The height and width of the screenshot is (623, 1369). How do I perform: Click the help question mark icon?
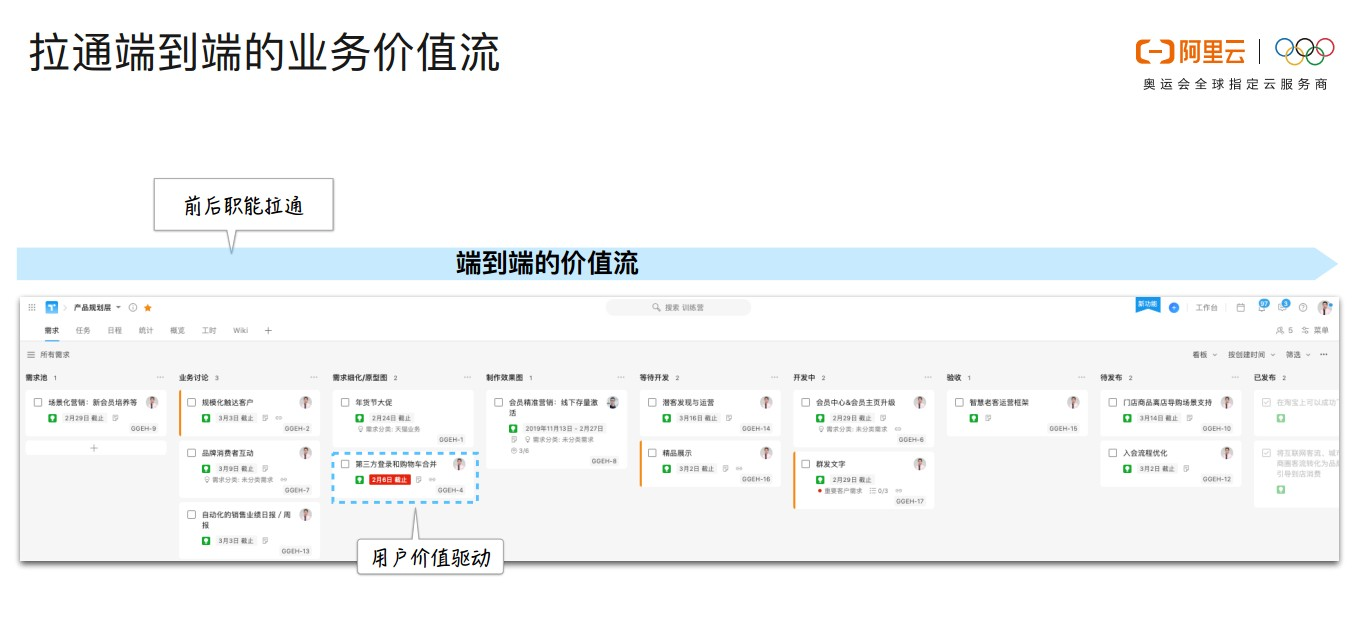[1303, 307]
